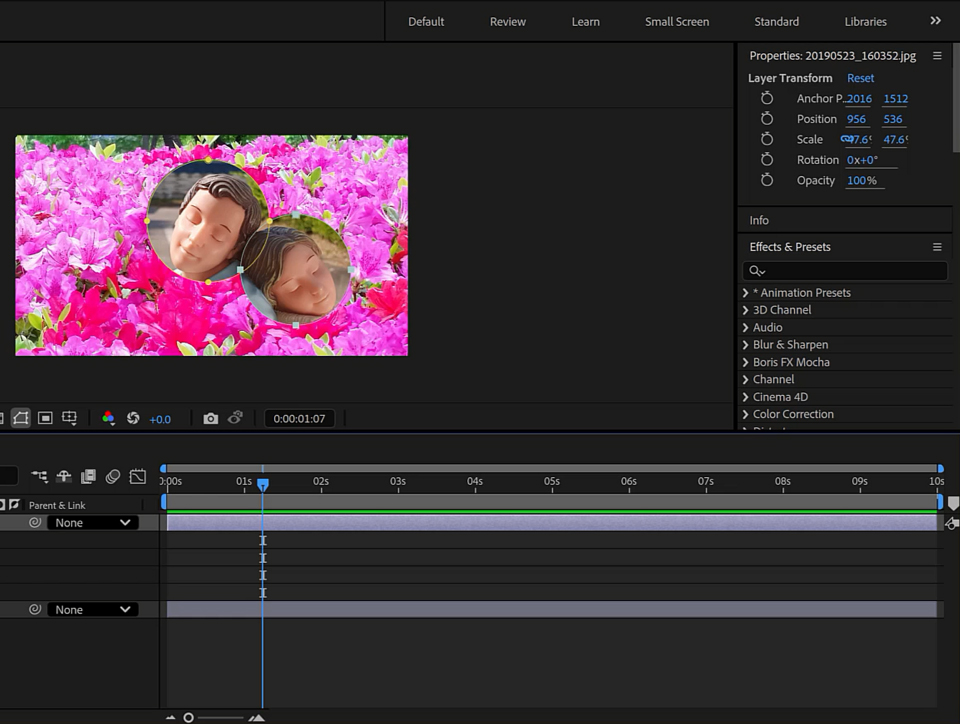Click the Reset link for Layer Transform
Screen dimensions: 960x724
(x=860, y=78)
